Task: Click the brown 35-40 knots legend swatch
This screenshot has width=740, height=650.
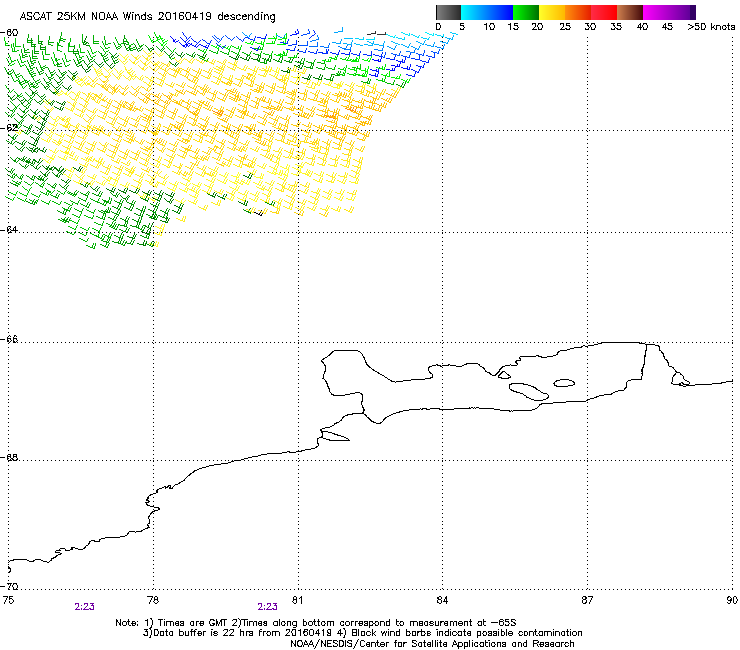Action: [630, 12]
